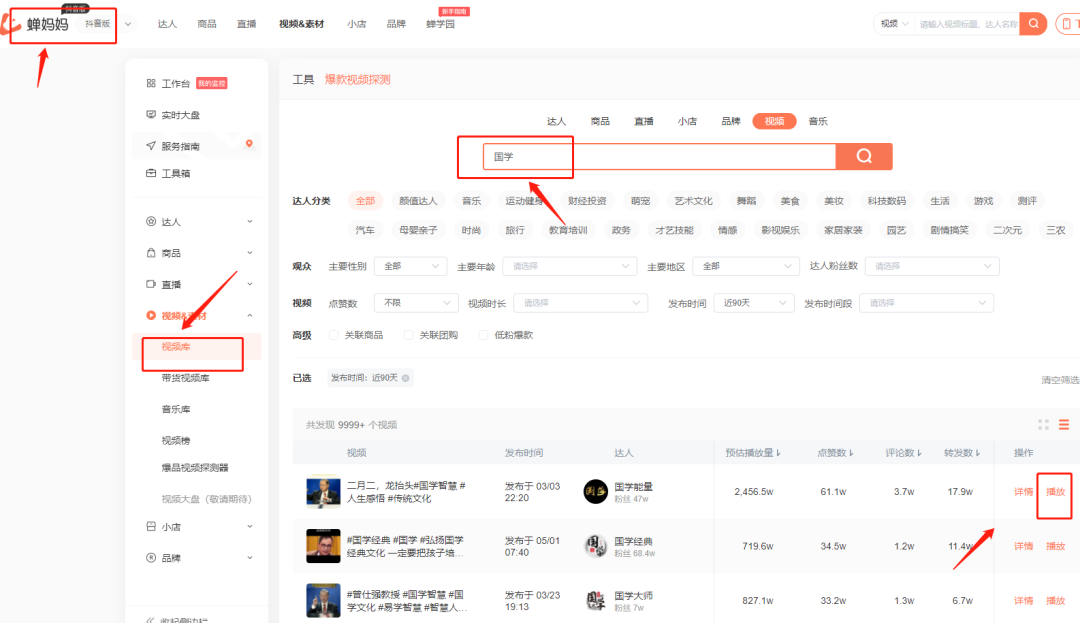The image size is (1080, 623).
Task: Remove the 发布时间：近90天 filter tag
Action: [x=406, y=378]
